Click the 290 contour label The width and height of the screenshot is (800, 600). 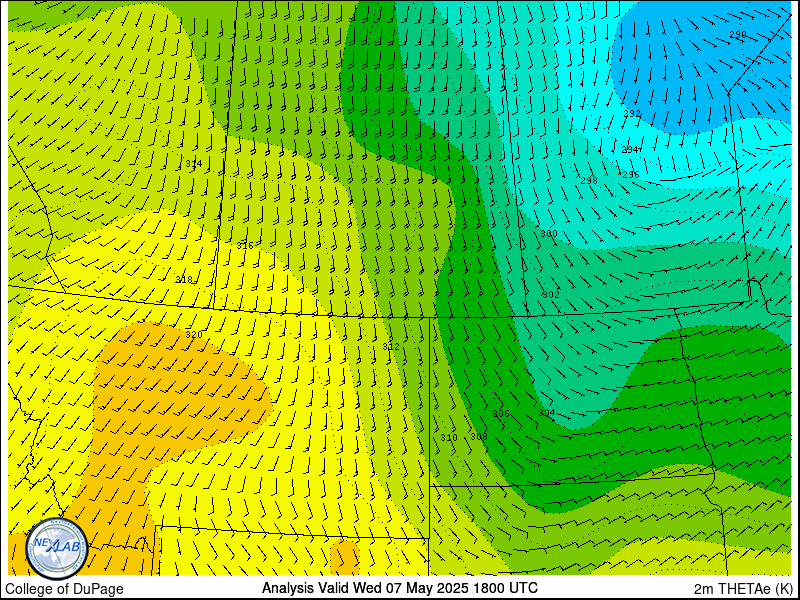click(738, 35)
